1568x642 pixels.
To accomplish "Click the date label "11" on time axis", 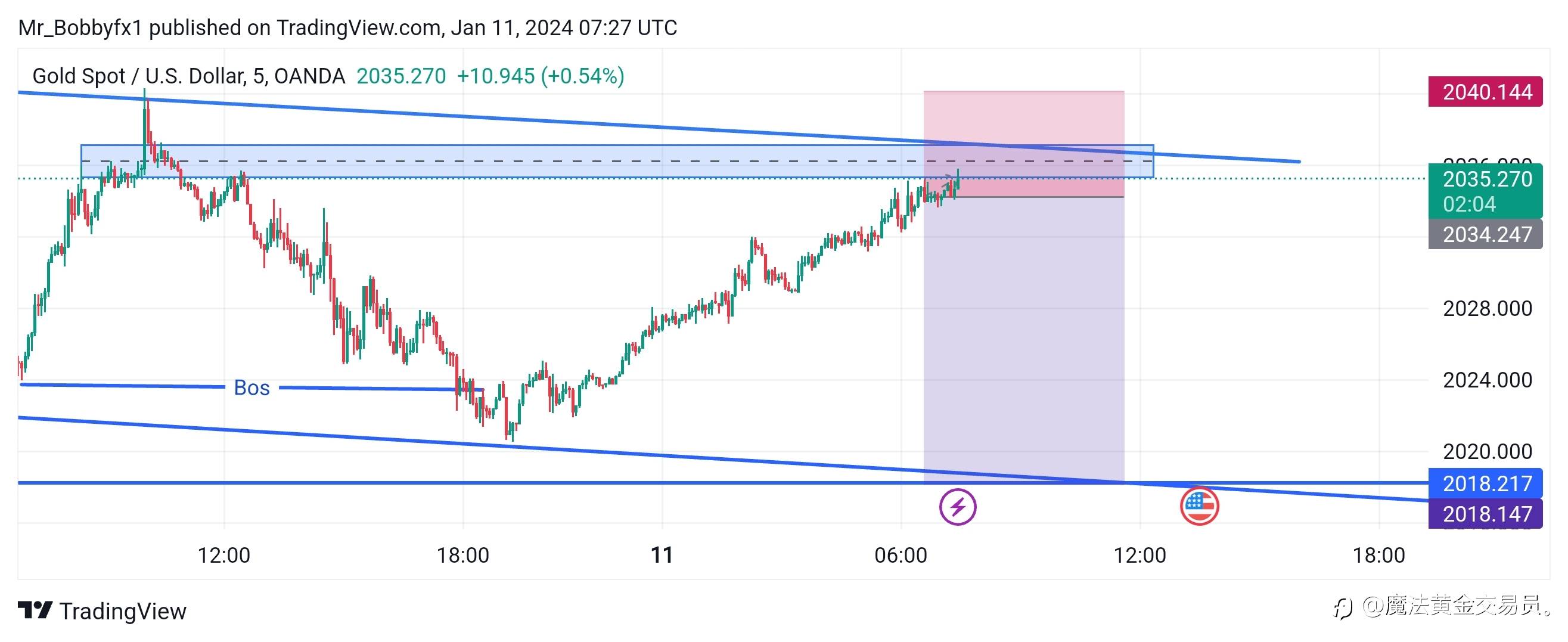I will [x=662, y=555].
